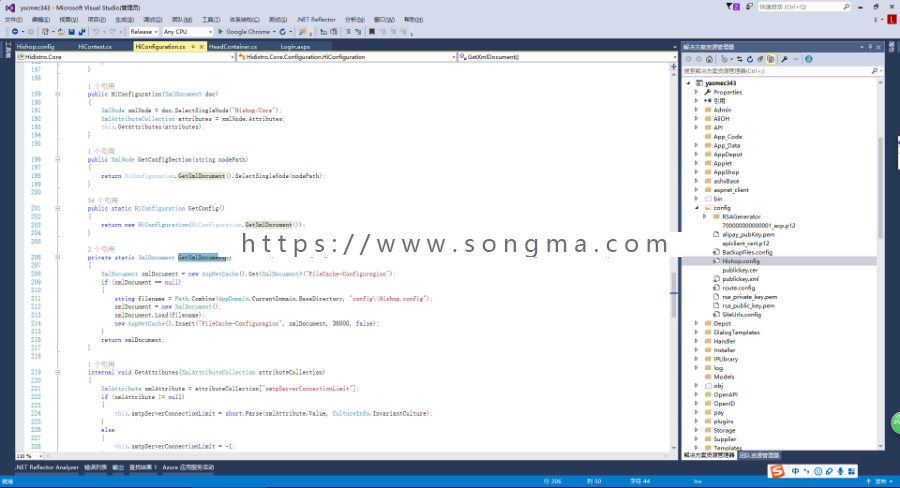Click the notifications filter flag icon
Viewport: 900px width, 488px height.
732,7
